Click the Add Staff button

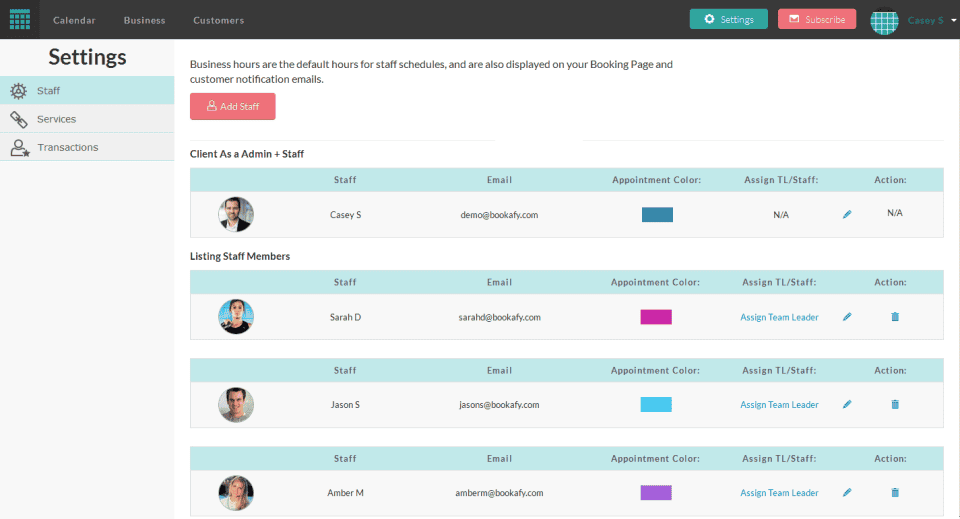coord(232,106)
